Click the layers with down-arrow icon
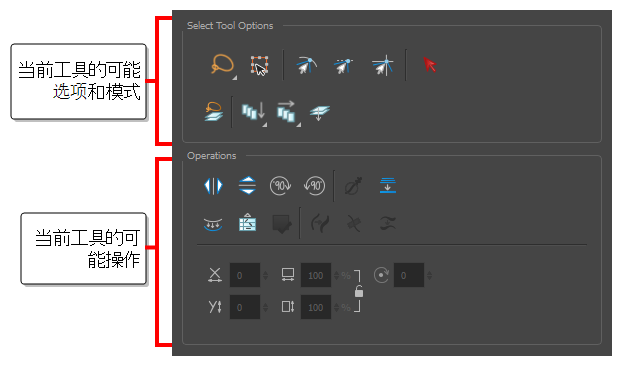Viewport: 622px width, 366px height. tap(319, 113)
